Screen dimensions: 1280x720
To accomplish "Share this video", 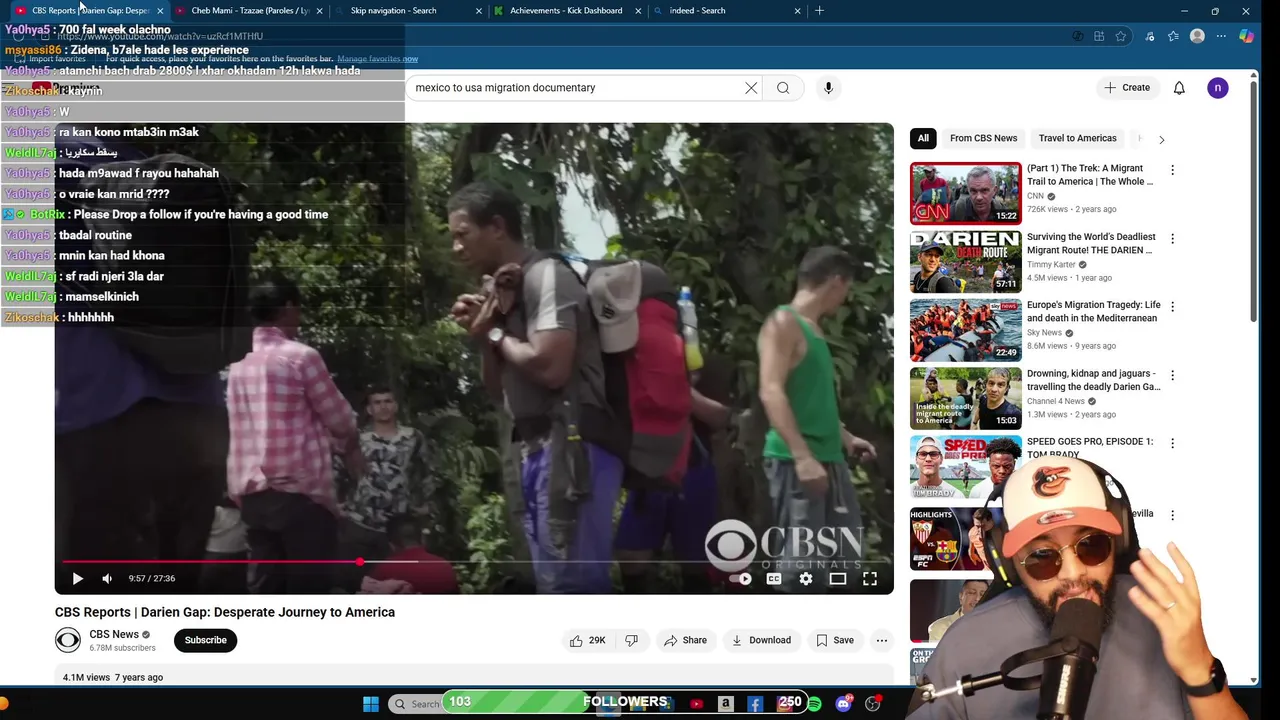I will click(685, 640).
